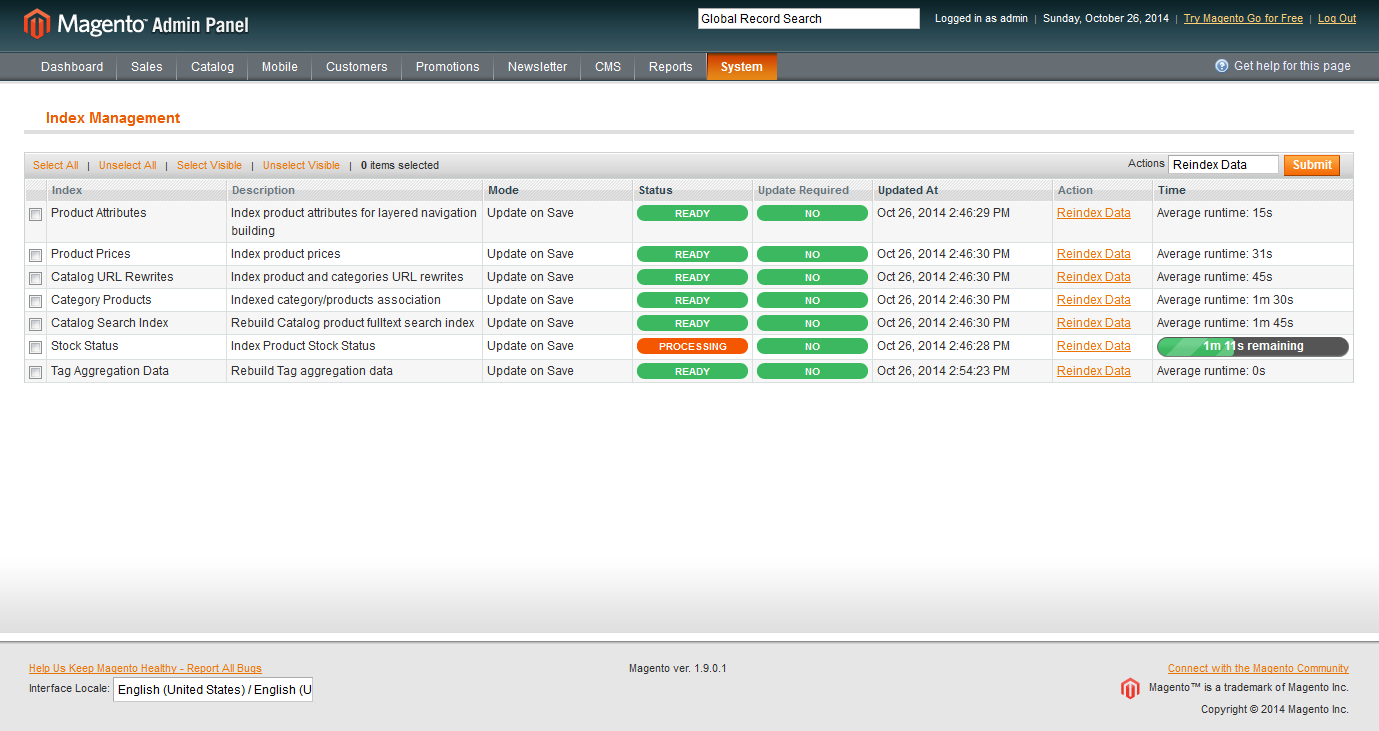Click Reindex Data for Category Products
1379x731 pixels.
click(x=1094, y=300)
